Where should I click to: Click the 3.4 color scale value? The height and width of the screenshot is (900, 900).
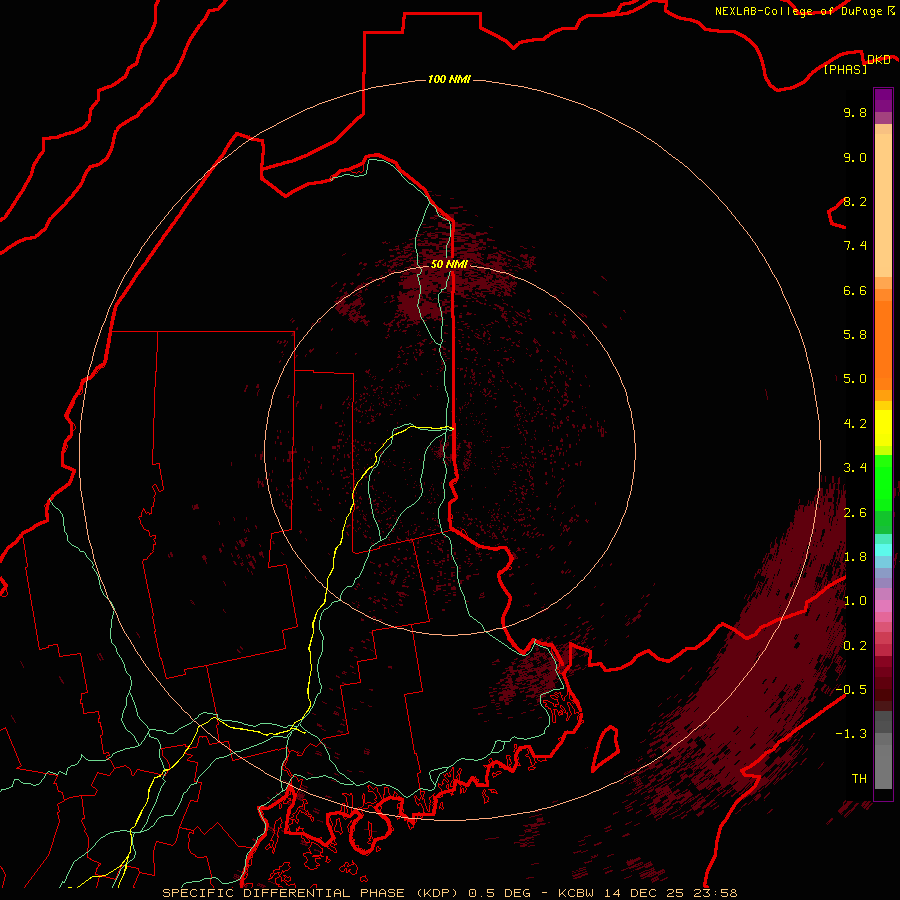coord(855,468)
